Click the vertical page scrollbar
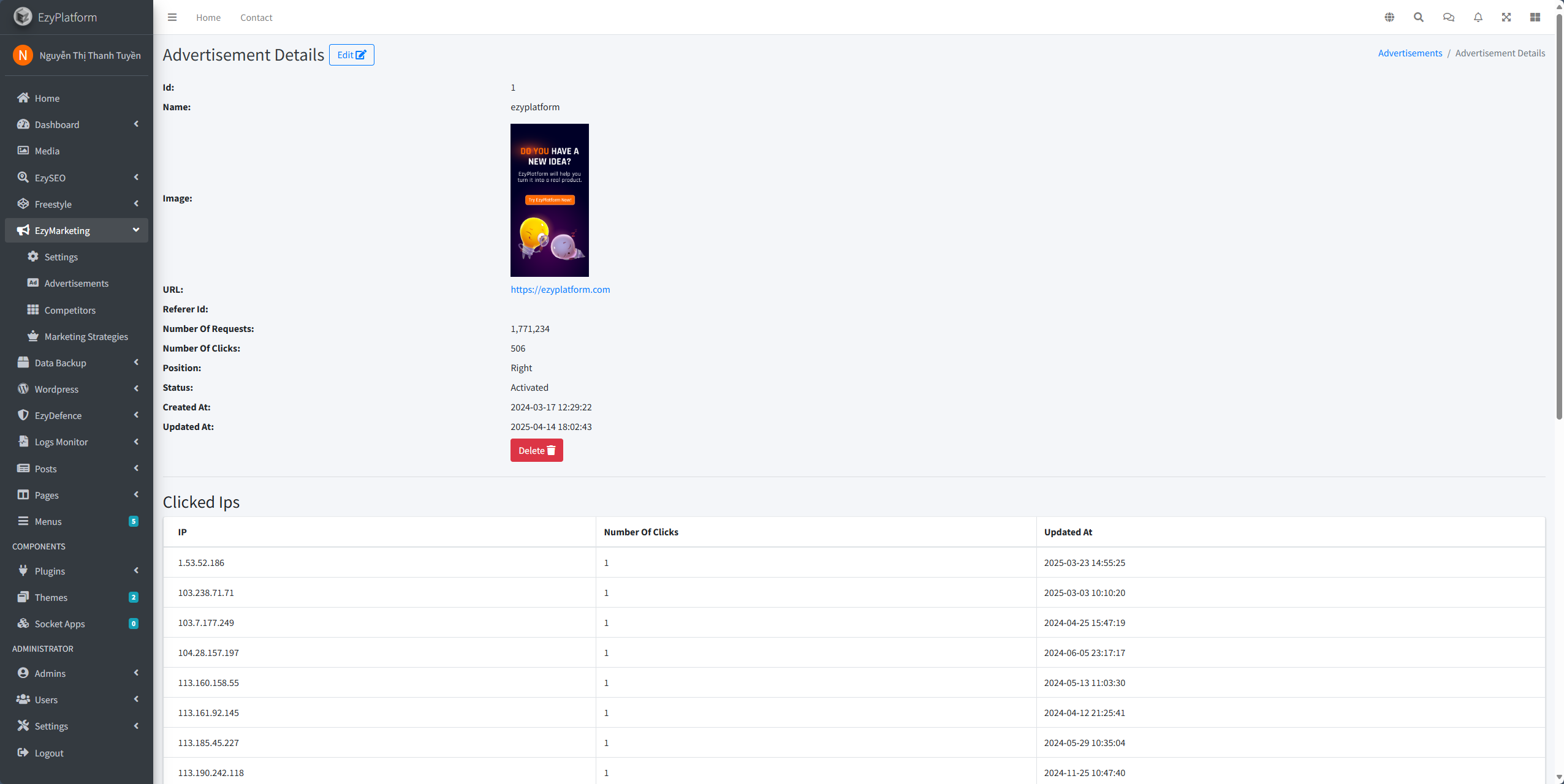Screen dimensions: 1564x784 click(x=1559, y=214)
